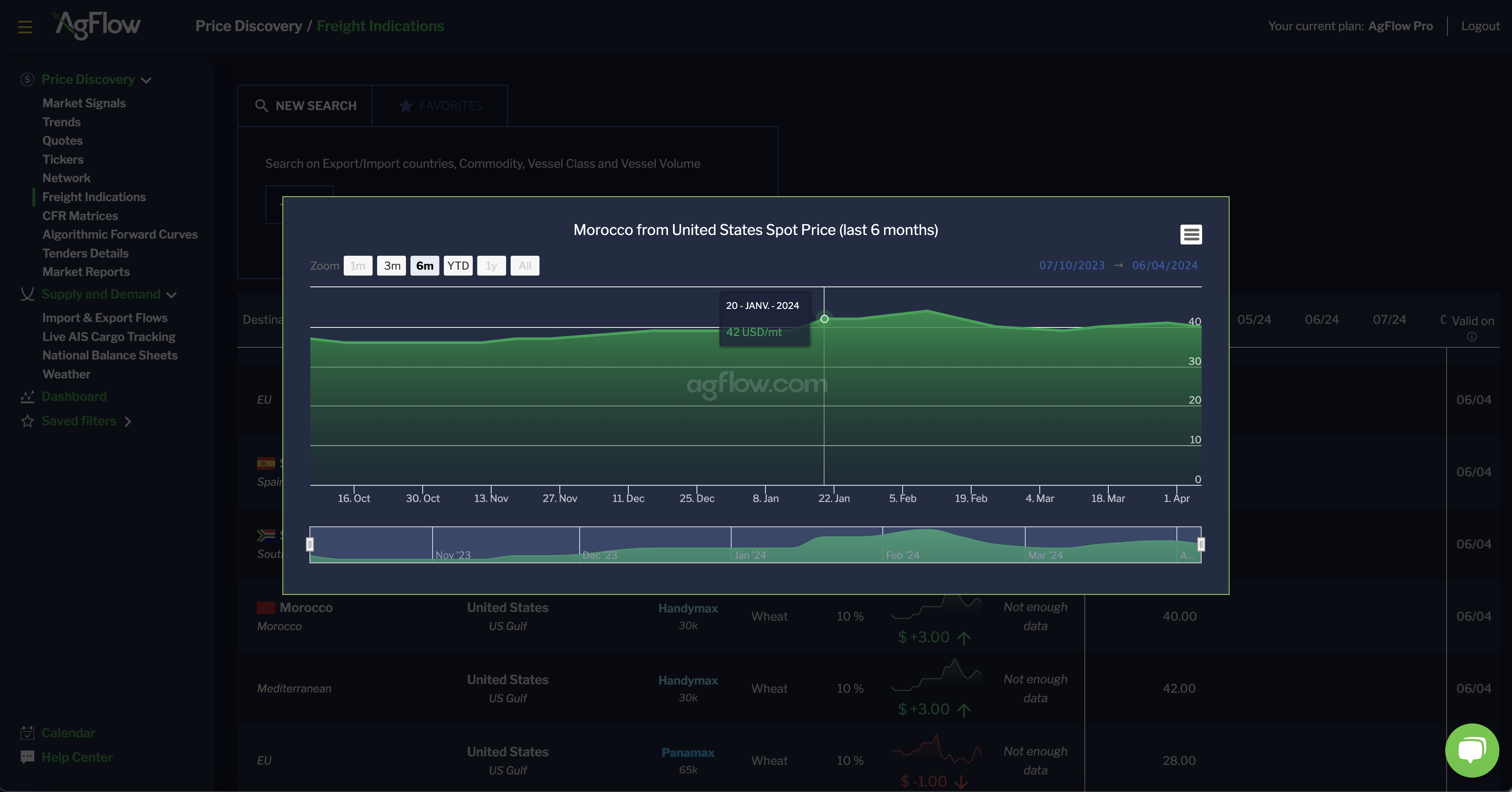Click the Logout link

1480,27
